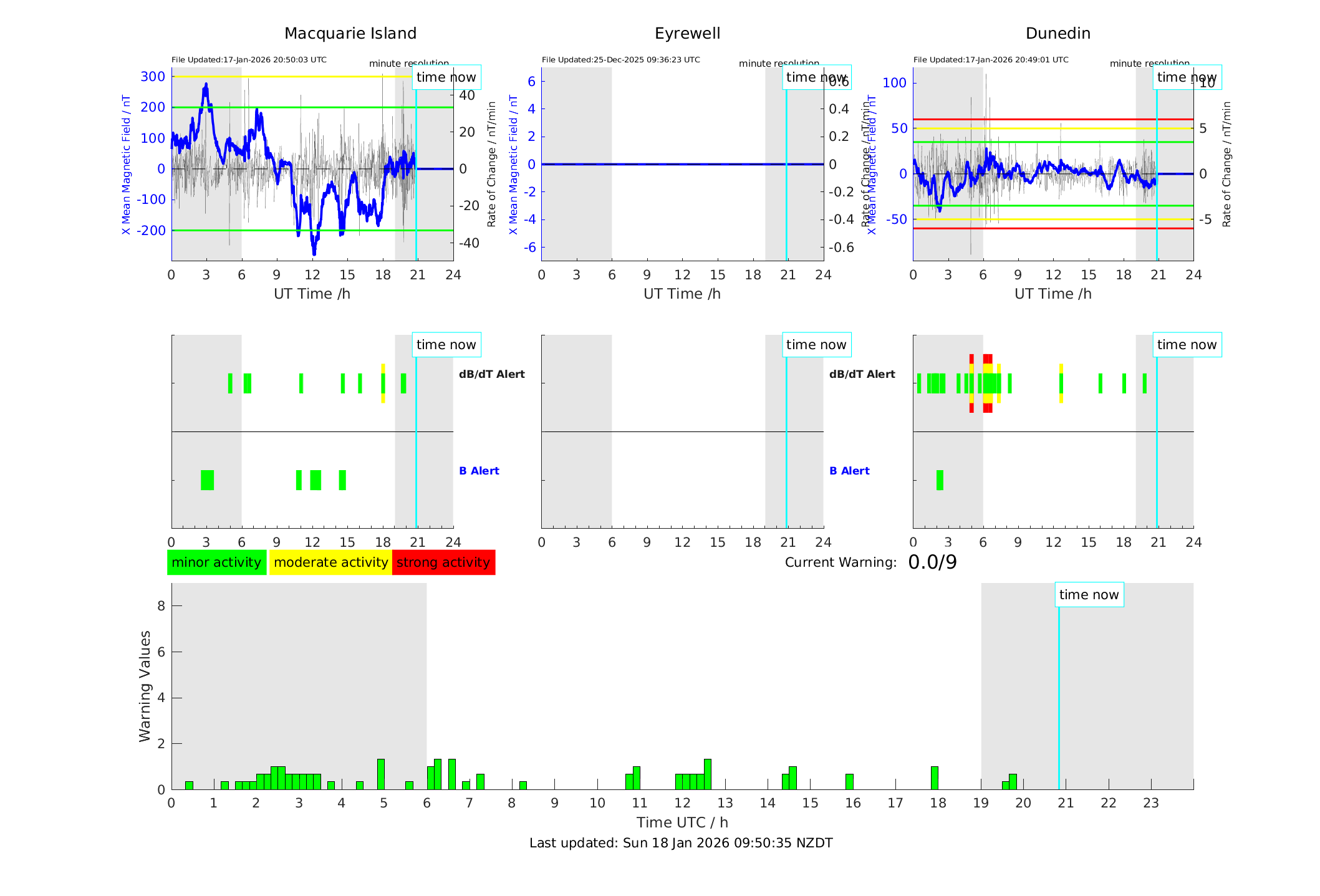The image size is (1320, 896).
Task: Click the Eyrewell chart title
Action: (687, 34)
